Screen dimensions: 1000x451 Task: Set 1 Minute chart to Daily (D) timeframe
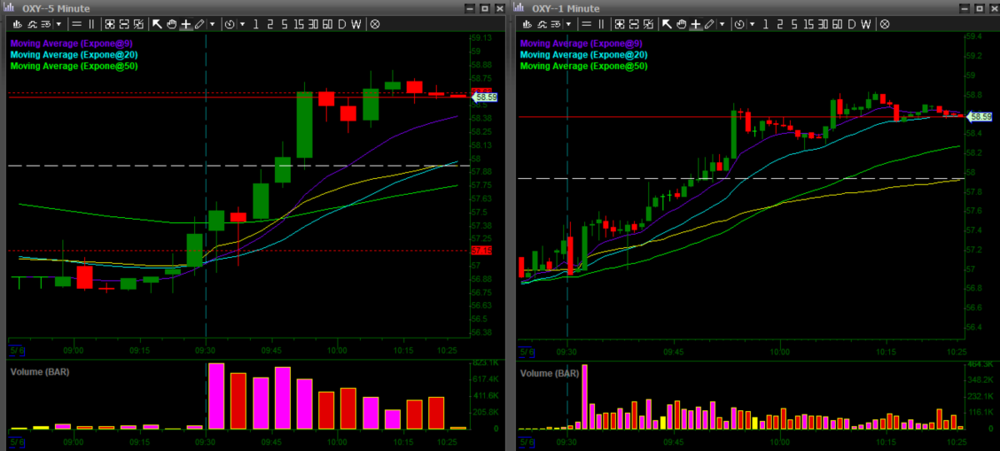851,22
